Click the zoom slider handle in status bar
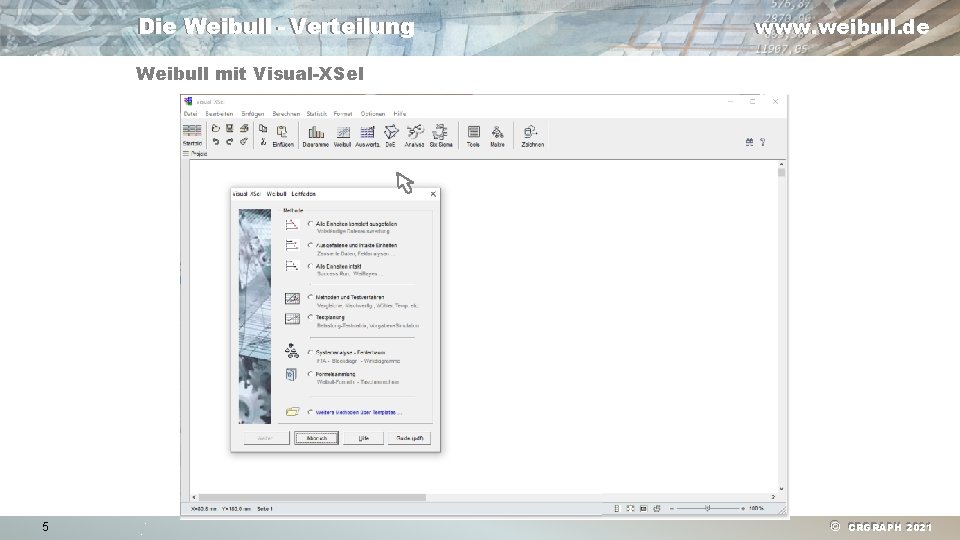The image size is (960, 540). tap(707, 508)
